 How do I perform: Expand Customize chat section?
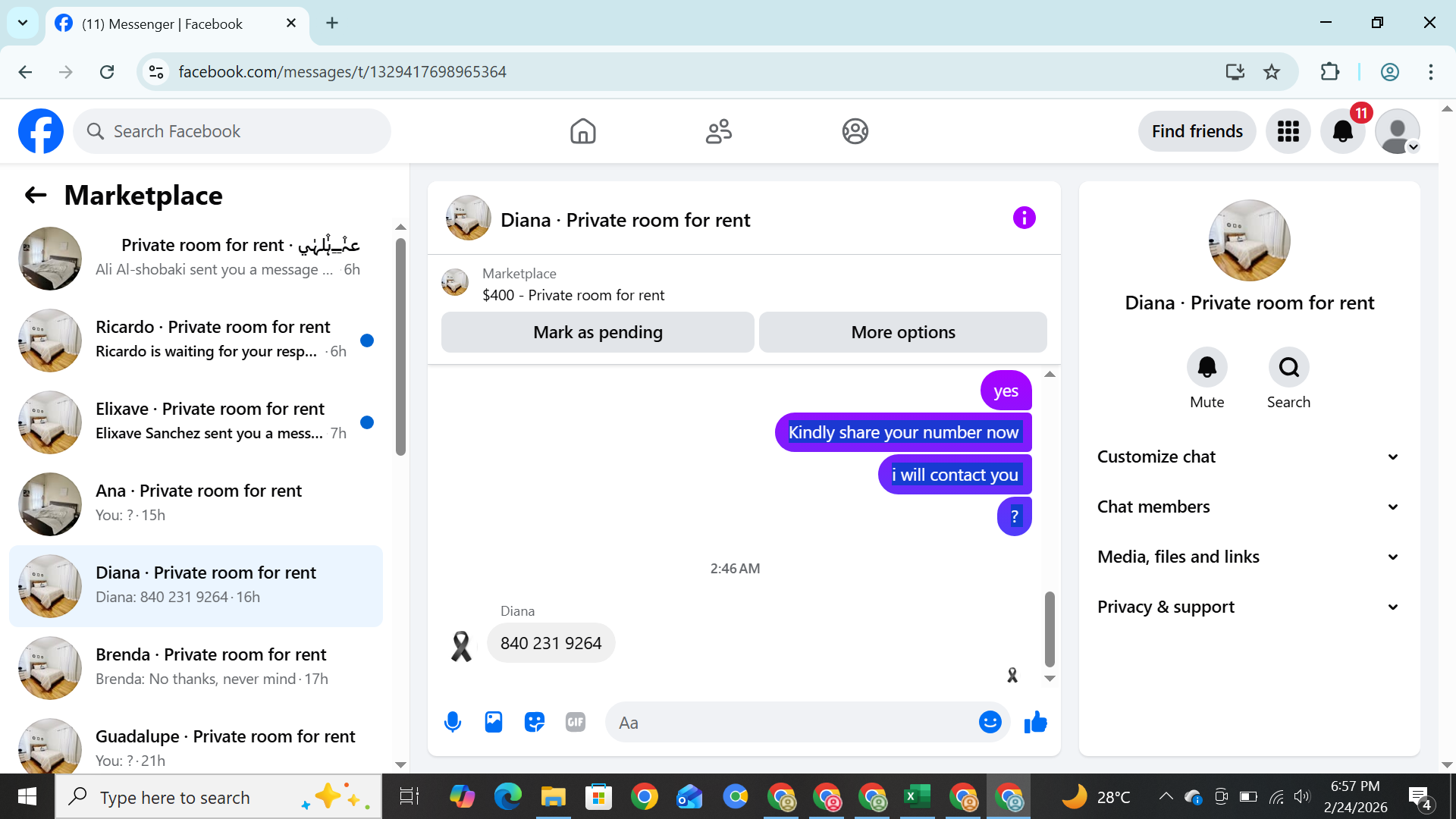pyautogui.click(x=1247, y=457)
